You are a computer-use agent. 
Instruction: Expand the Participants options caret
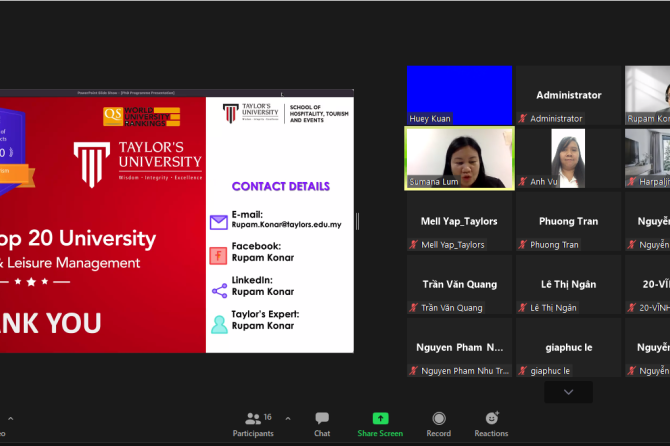coord(288,418)
